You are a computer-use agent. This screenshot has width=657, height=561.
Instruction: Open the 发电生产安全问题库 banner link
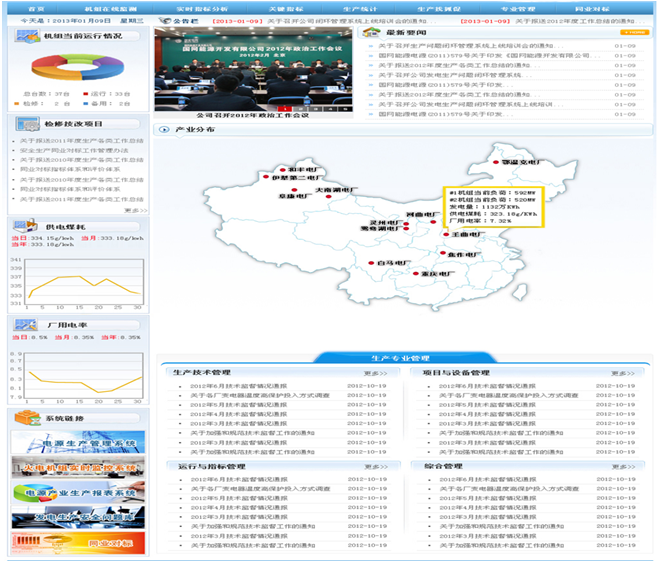pos(78,517)
